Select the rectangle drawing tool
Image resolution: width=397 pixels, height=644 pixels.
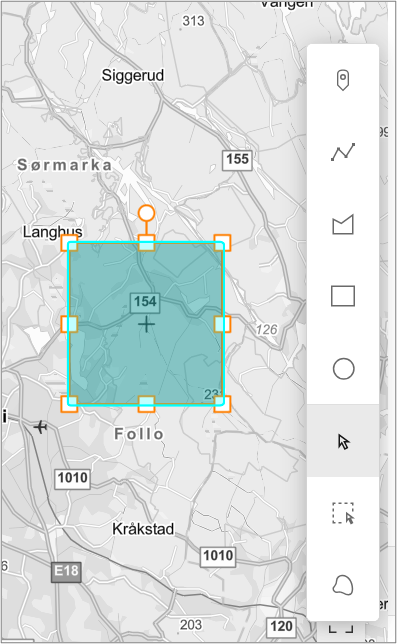point(343,296)
